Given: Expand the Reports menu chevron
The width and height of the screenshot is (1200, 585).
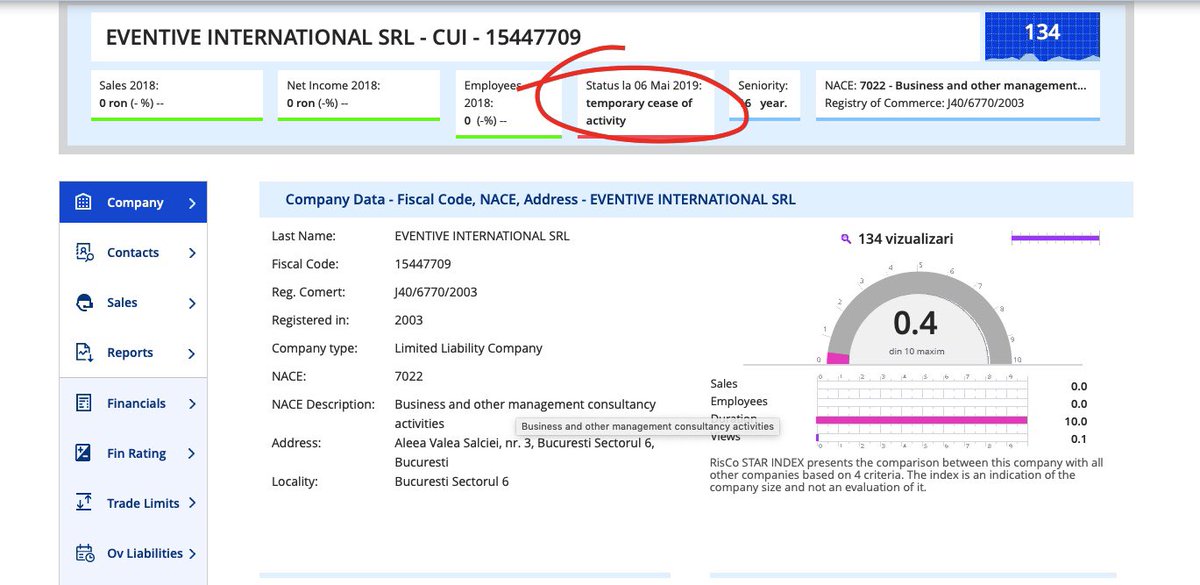Looking at the screenshot, I should (192, 353).
